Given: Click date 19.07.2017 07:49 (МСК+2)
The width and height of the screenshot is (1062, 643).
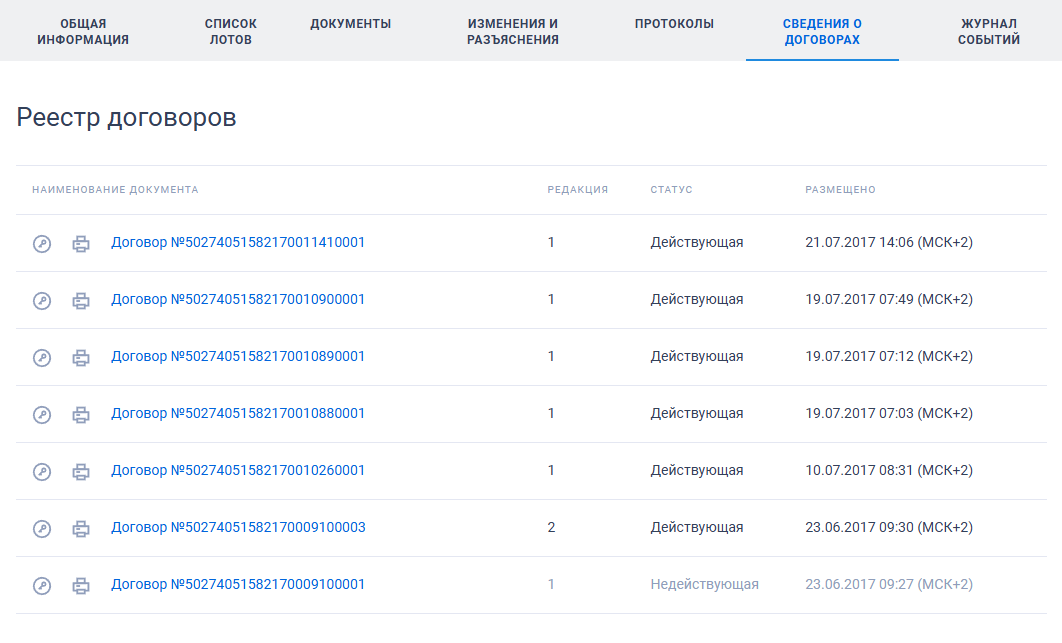Looking at the screenshot, I should [x=889, y=299].
